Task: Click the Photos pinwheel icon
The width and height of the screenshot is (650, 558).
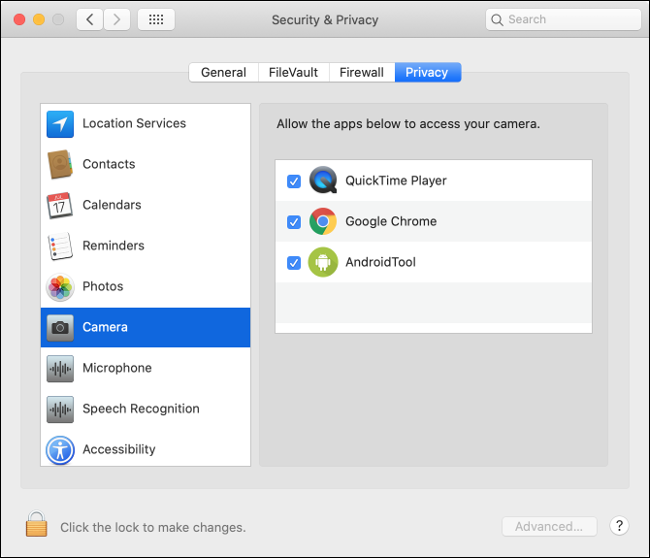Action: coord(60,286)
